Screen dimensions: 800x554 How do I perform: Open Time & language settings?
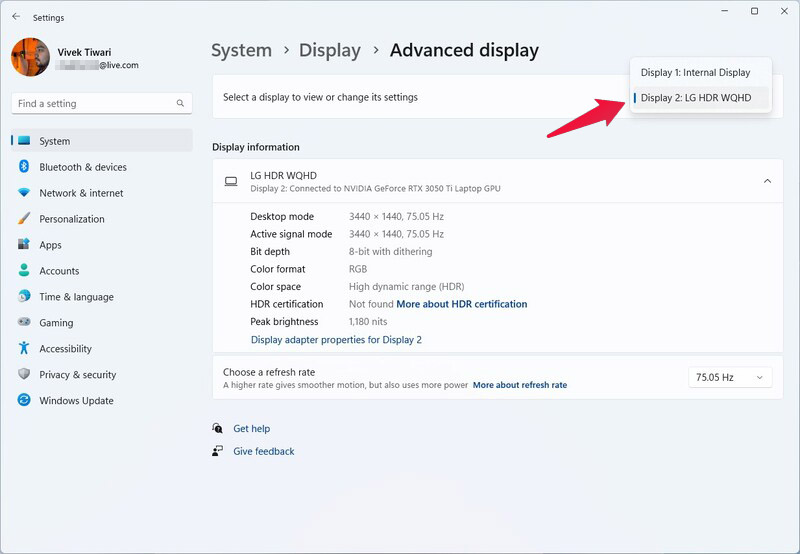coord(102,297)
